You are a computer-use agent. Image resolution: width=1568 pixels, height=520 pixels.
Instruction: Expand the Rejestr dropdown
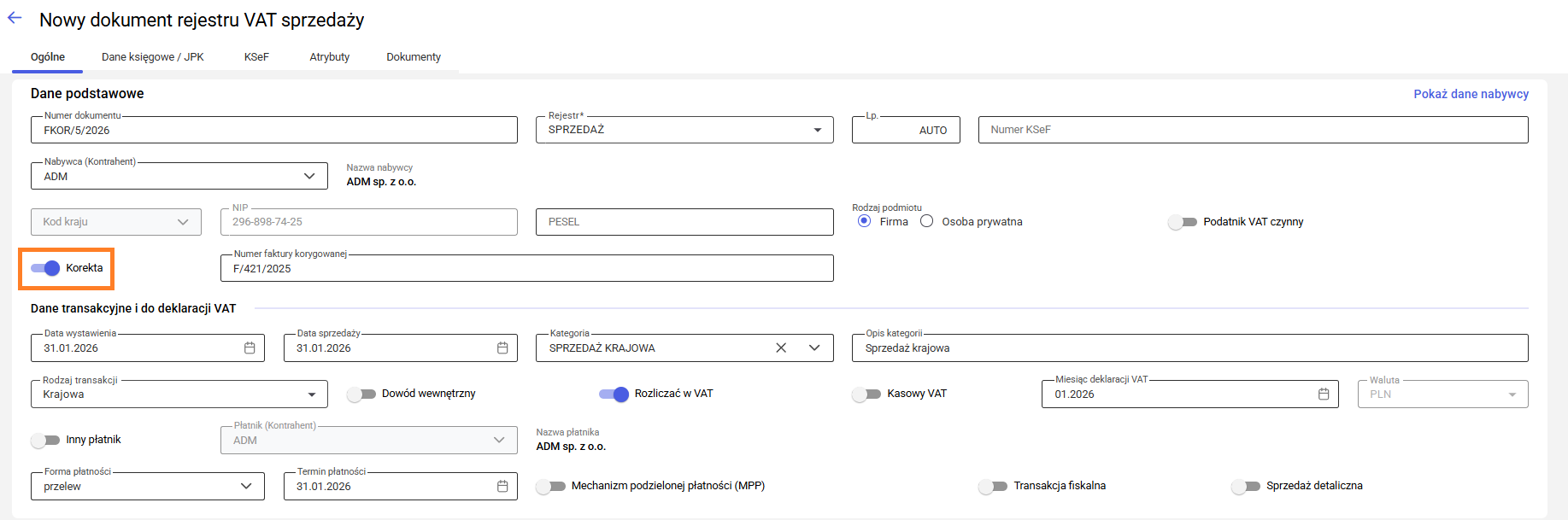pos(817,130)
